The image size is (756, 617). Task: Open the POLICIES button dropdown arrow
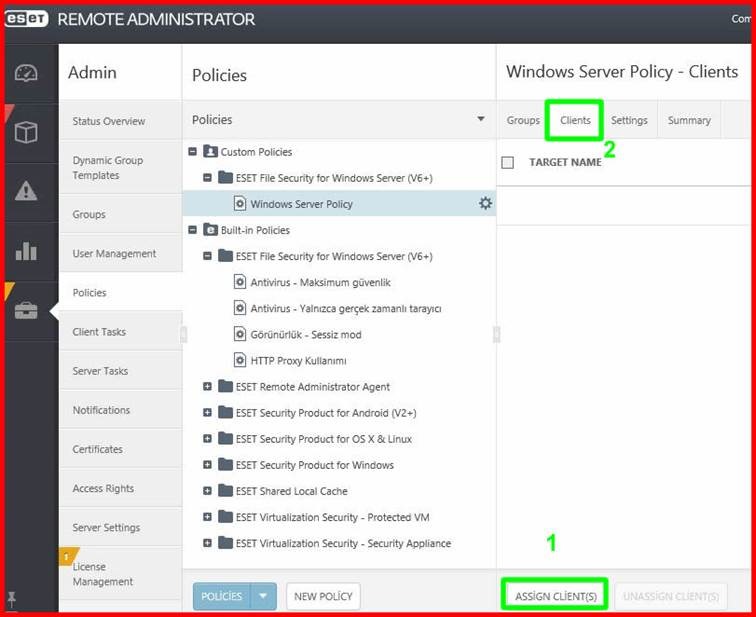[x=263, y=596]
